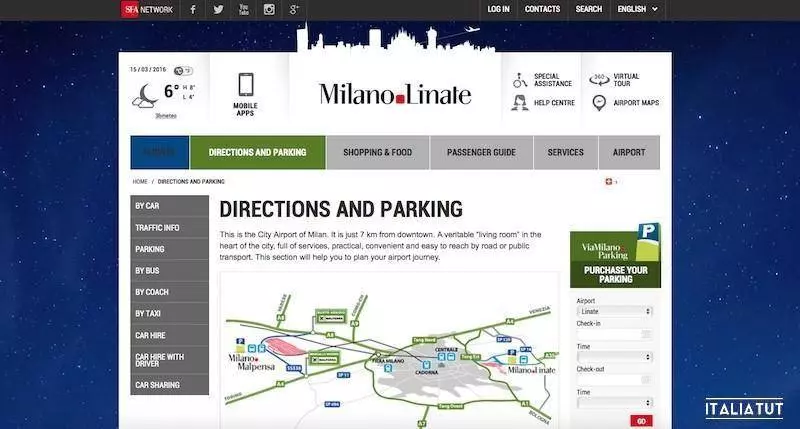800x429 pixels.
Task: Click Fiera Milano marker on map
Action: (x=388, y=368)
